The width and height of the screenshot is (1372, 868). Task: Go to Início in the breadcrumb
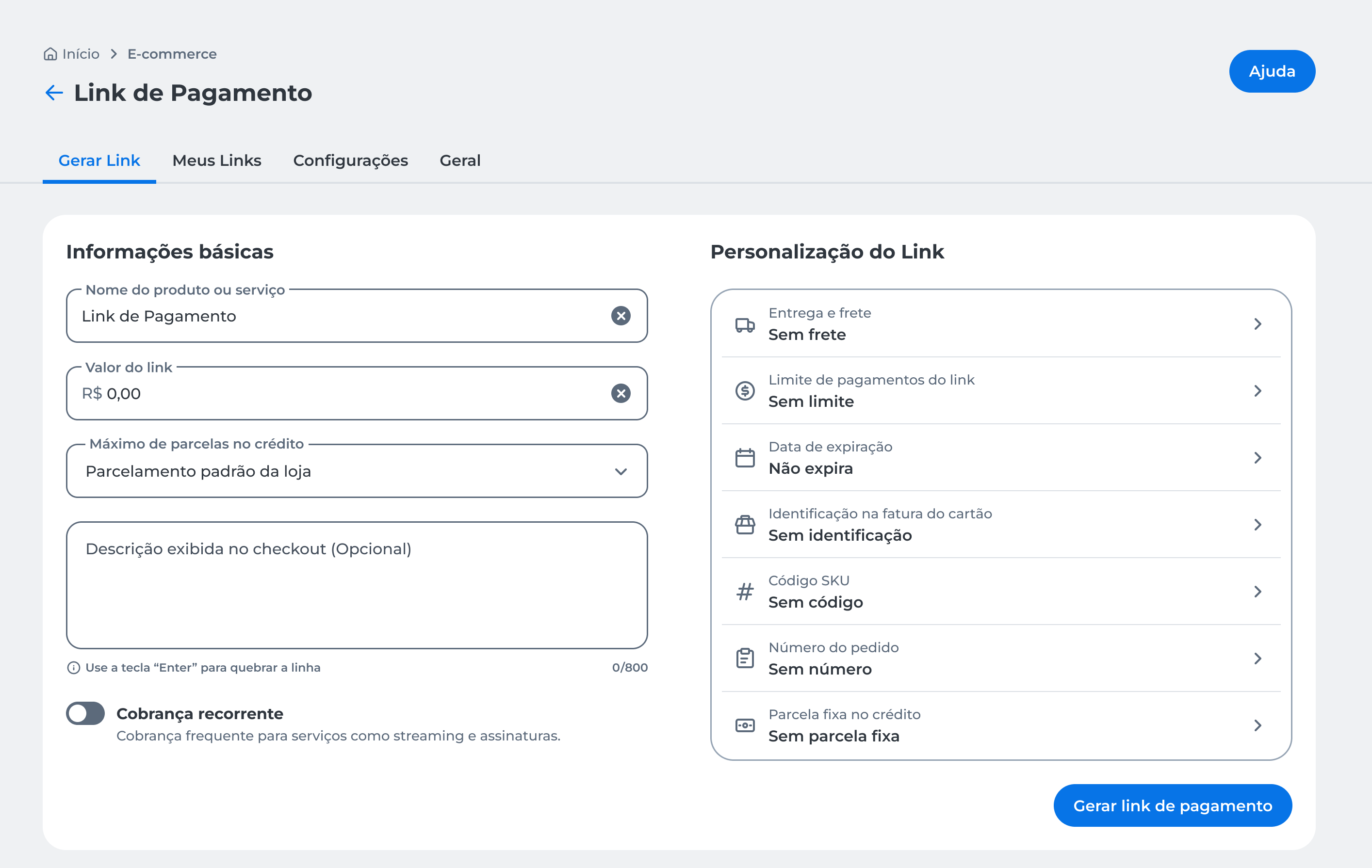click(x=81, y=54)
